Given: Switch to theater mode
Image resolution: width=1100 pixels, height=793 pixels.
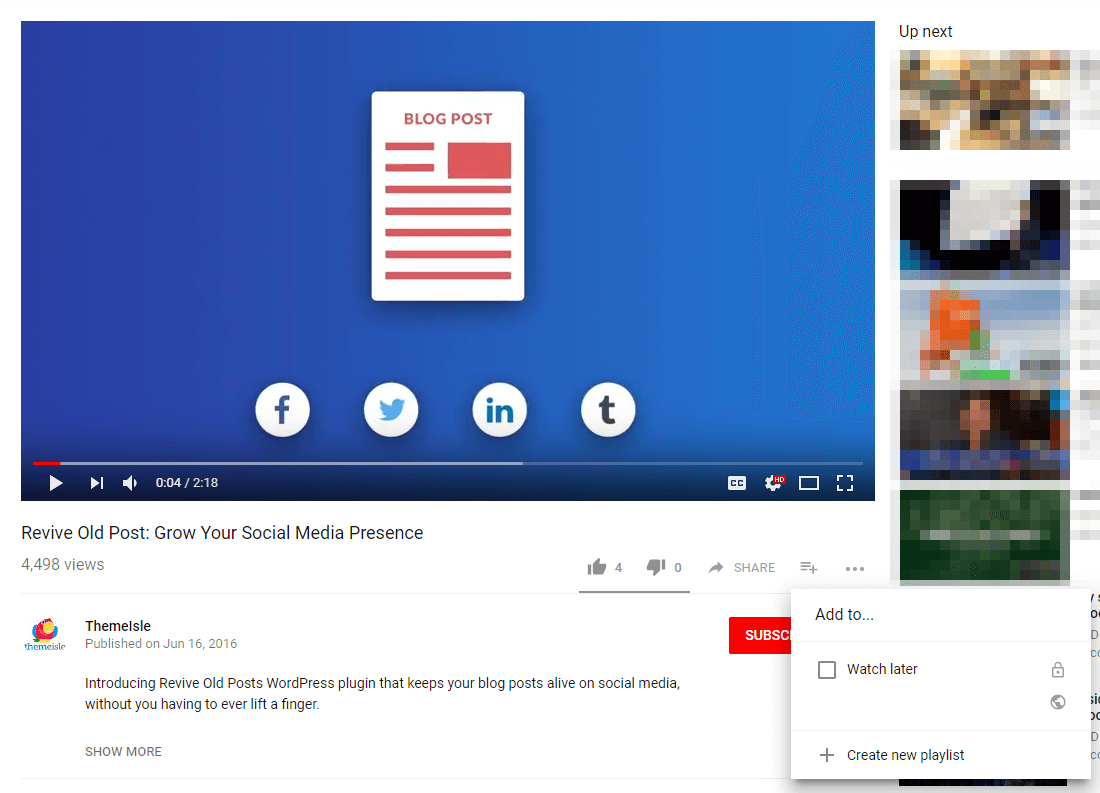Looking at the screenshot, I should (809, 483).
